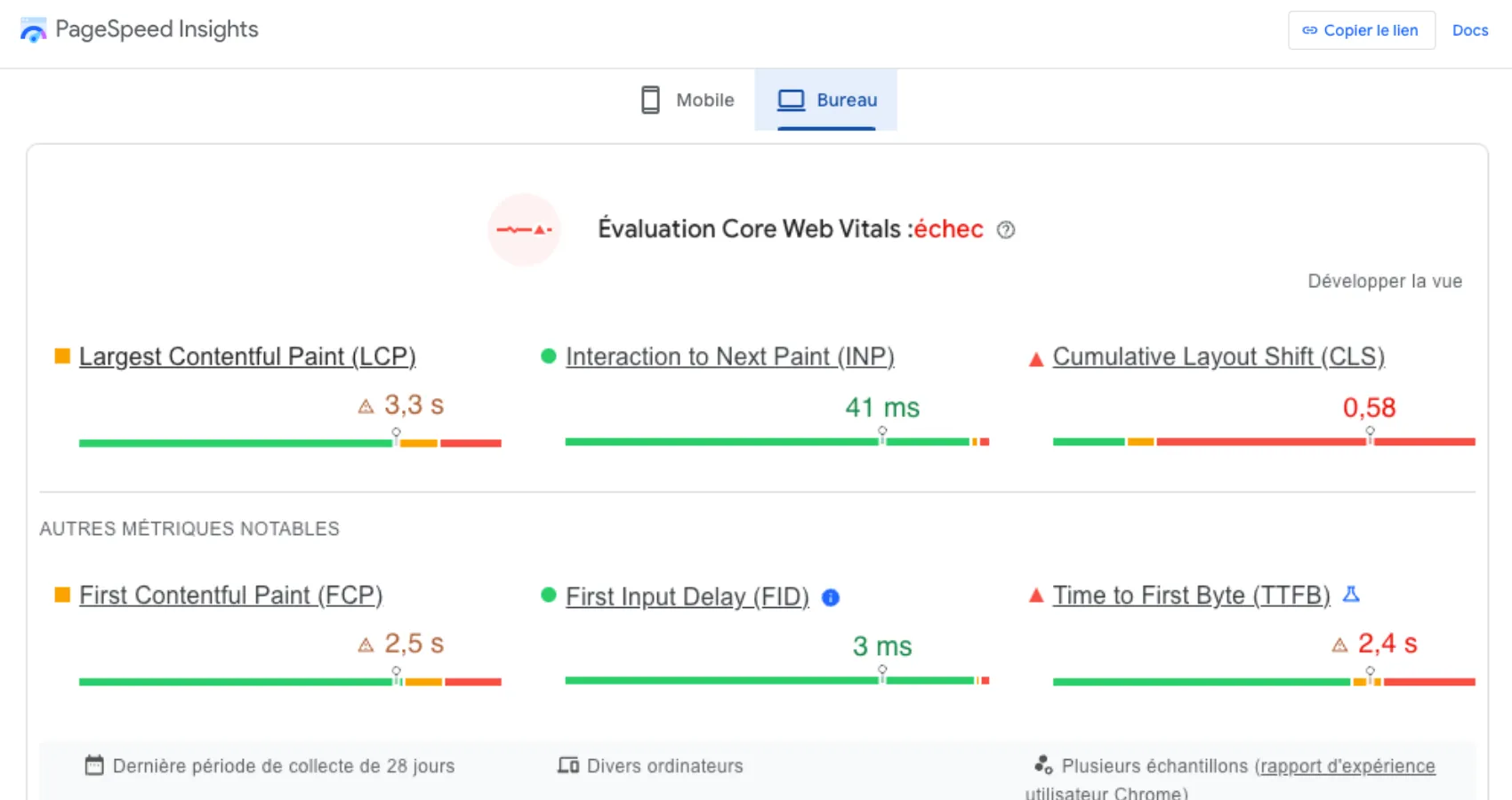Click the Mobile phone icon
The image size is (1512, 800).
pos(651,100)
